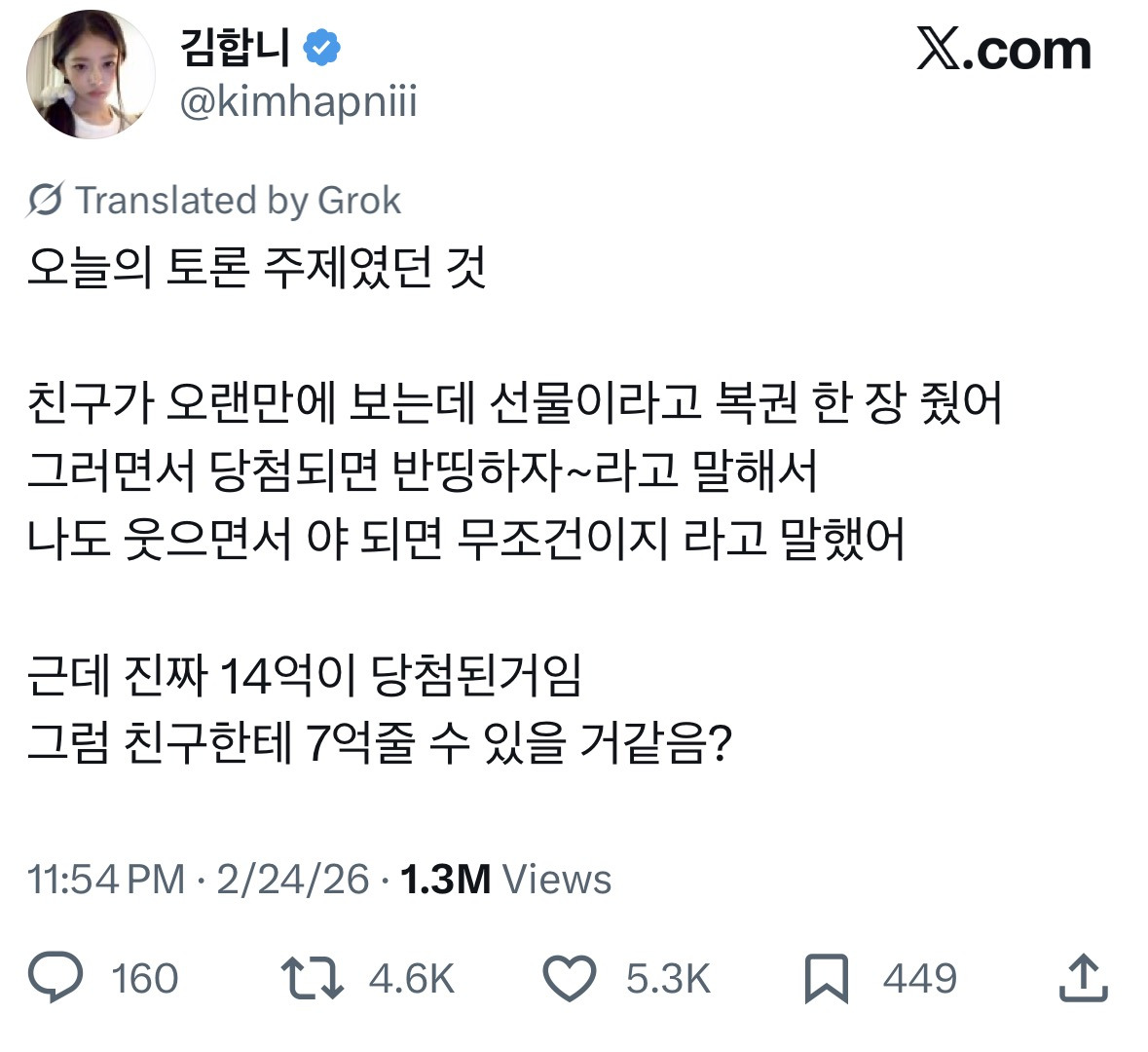Click the 2/24/26 post date
Viewport: 1148px width, 1052px height.
click(x=292, y=879)
